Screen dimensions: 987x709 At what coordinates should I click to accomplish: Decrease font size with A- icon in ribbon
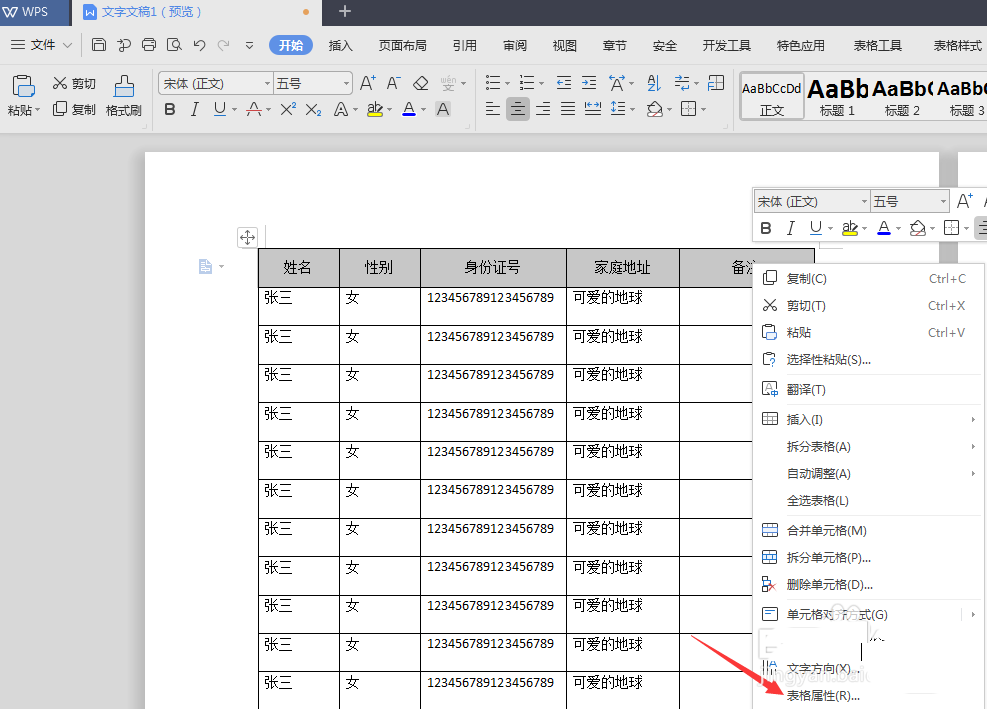pos(393,83)
